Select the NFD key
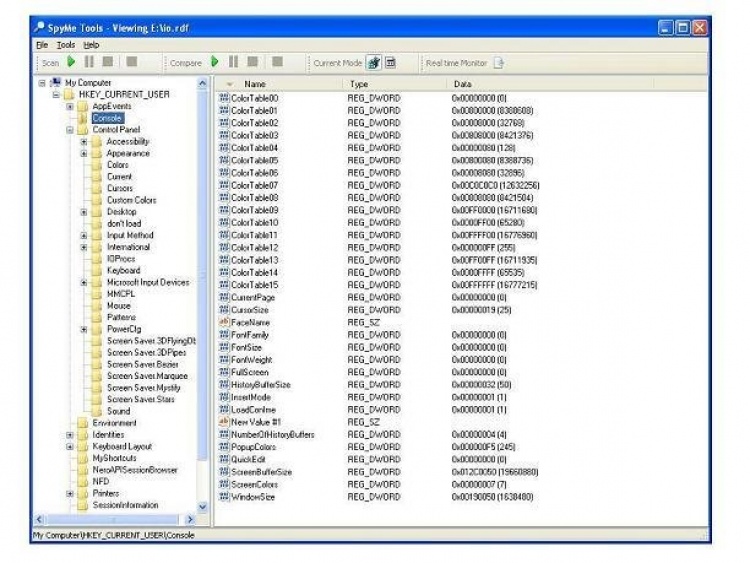The height and width of the screenshot is (563, 750). (x=100, y=482)
